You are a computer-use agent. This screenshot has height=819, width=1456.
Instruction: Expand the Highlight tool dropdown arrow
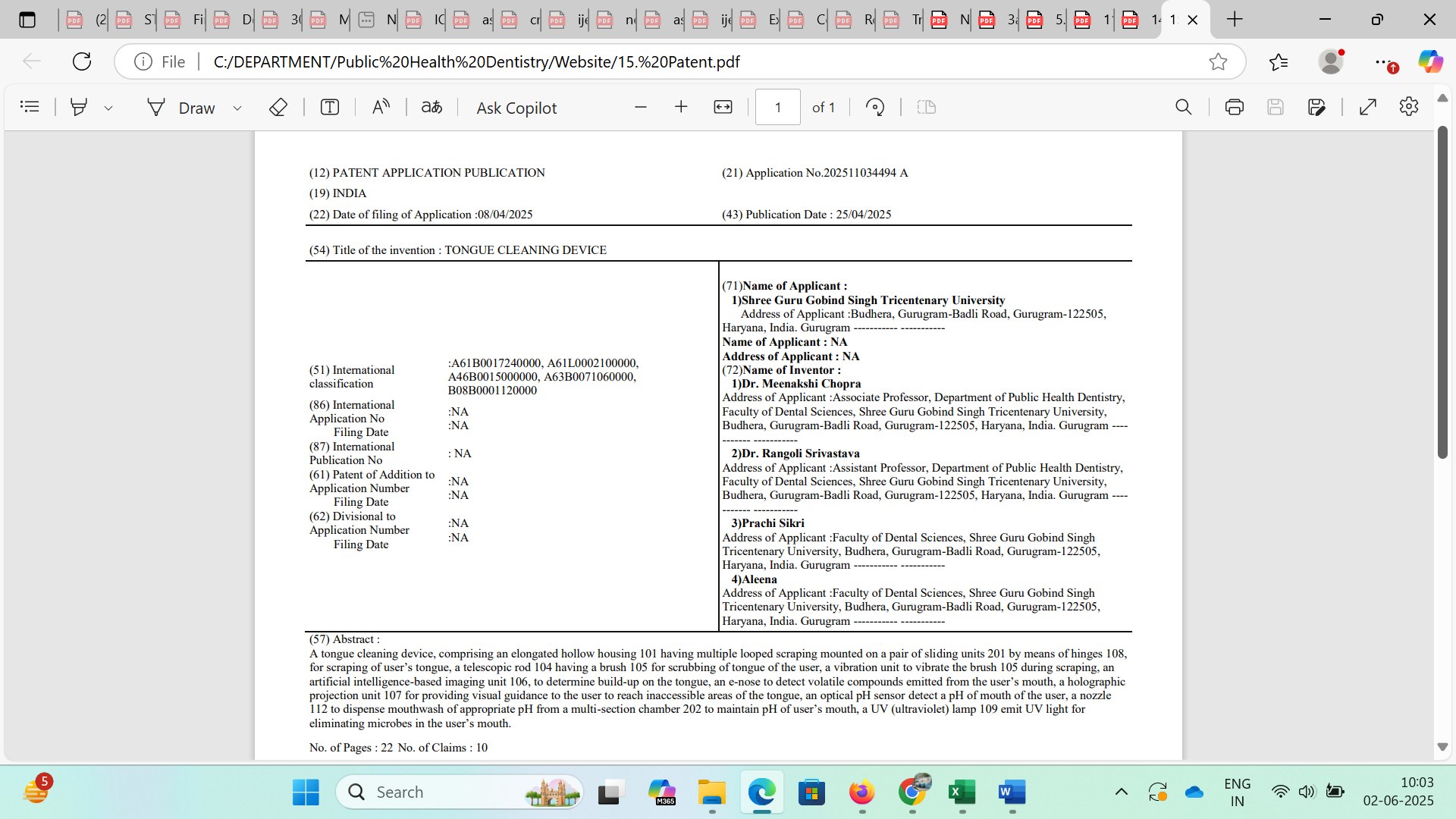108,108
